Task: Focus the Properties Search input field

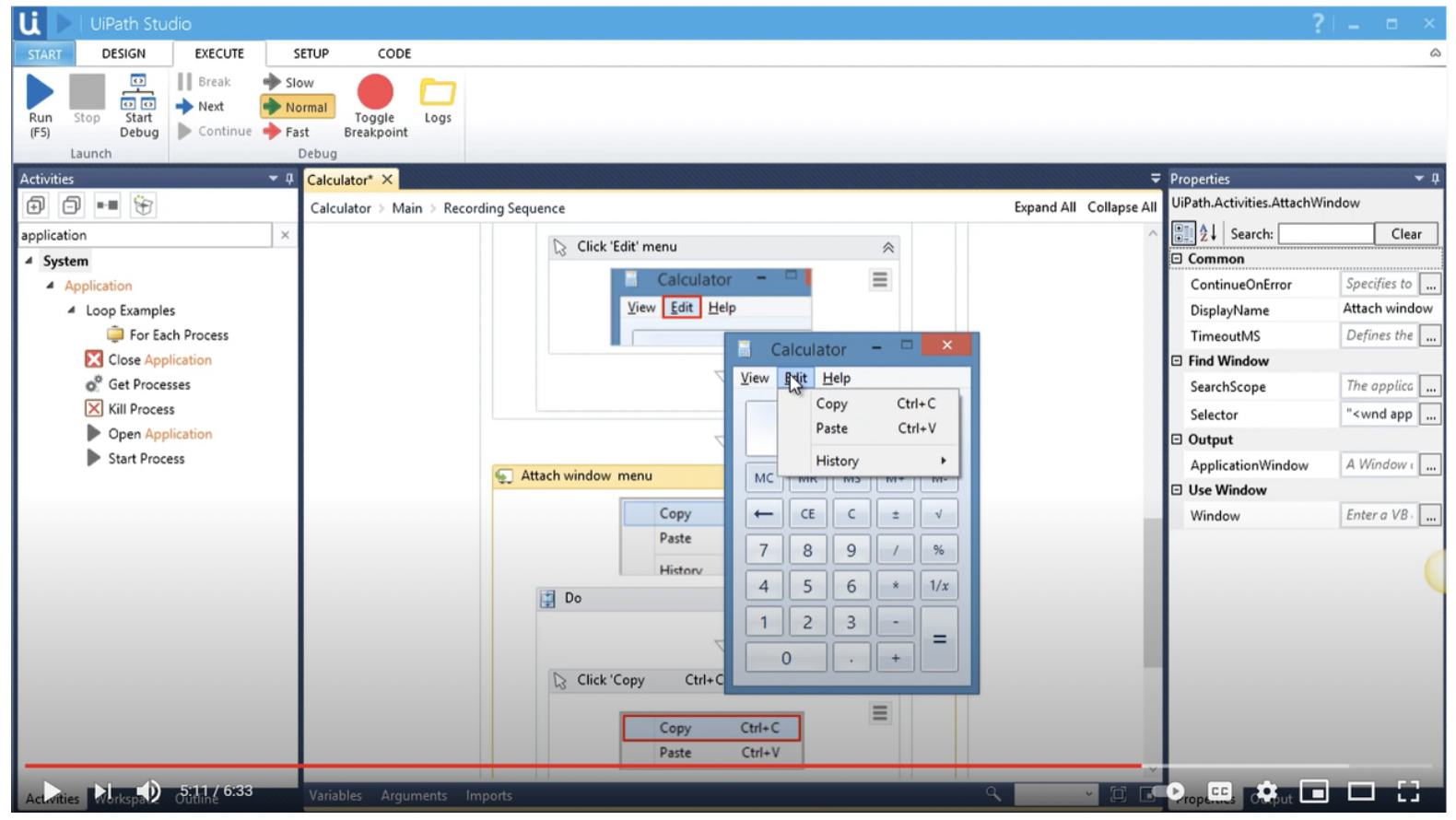Action: tap(1326, 234)
